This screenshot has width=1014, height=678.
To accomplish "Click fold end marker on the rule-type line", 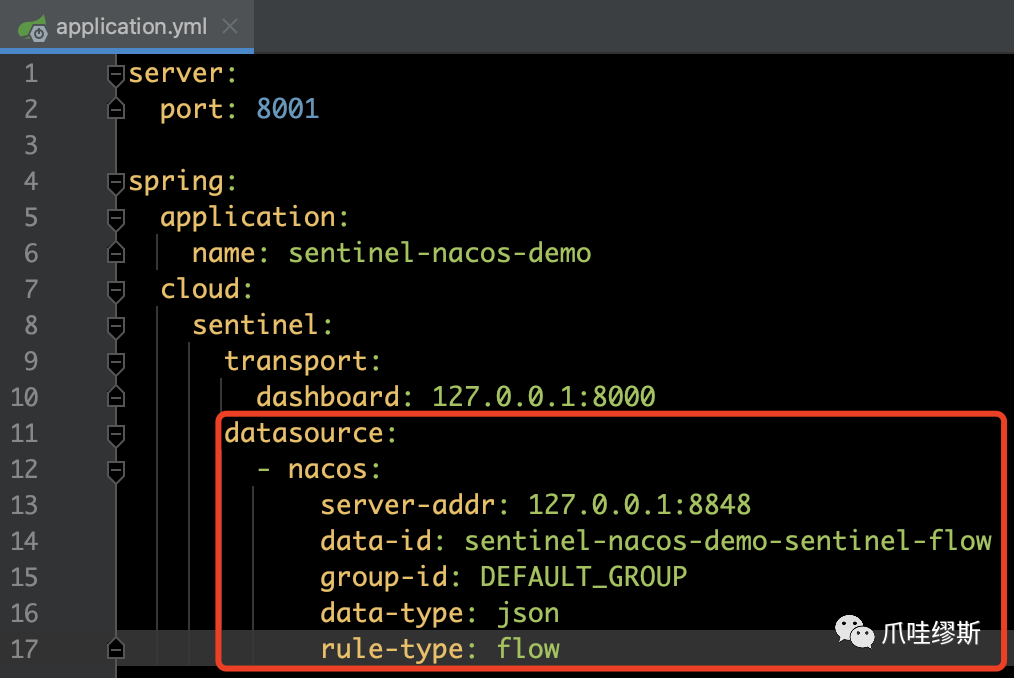I will click(x=116, y=649).
